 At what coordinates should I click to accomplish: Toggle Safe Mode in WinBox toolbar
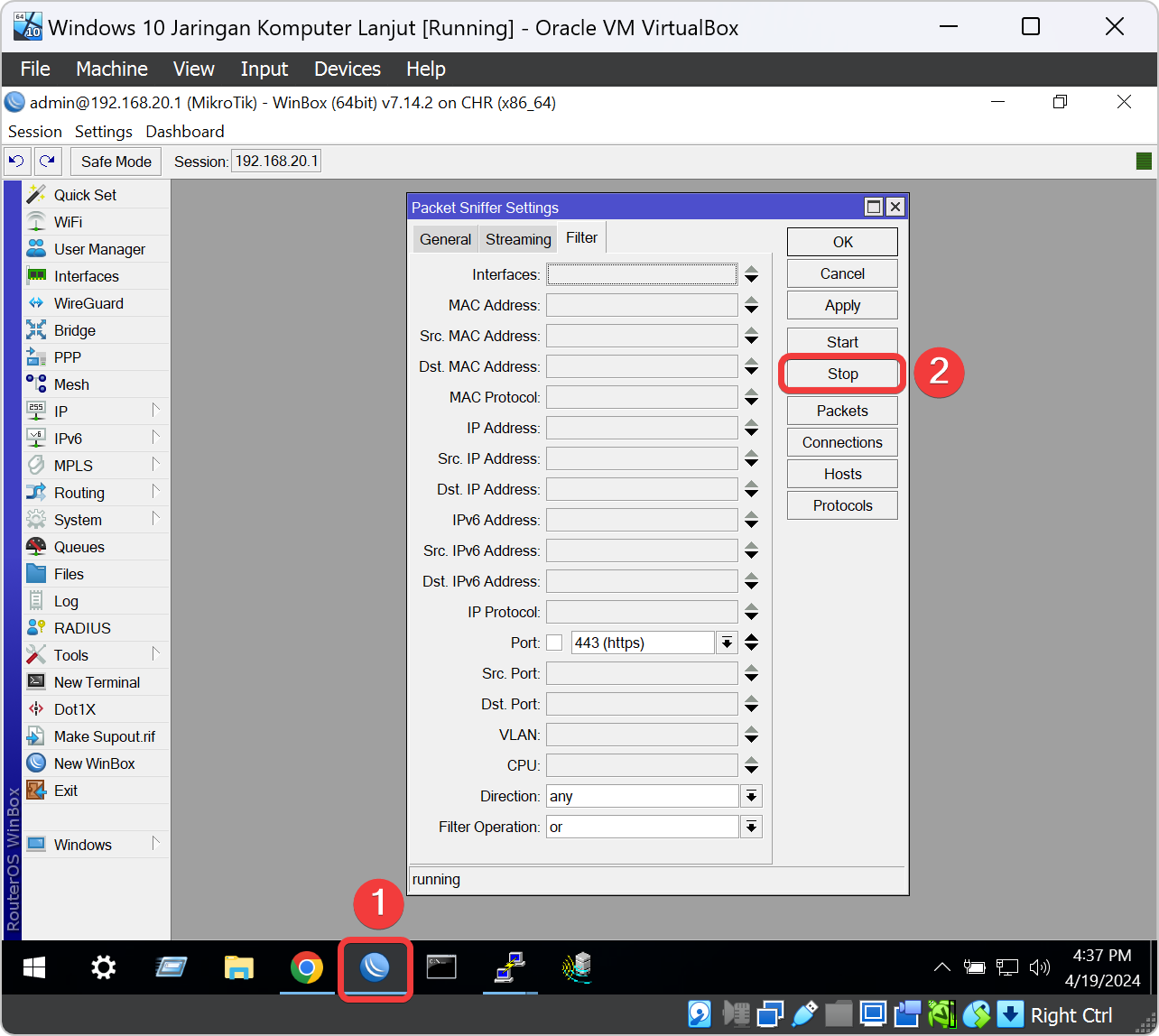tap(116, 162)
